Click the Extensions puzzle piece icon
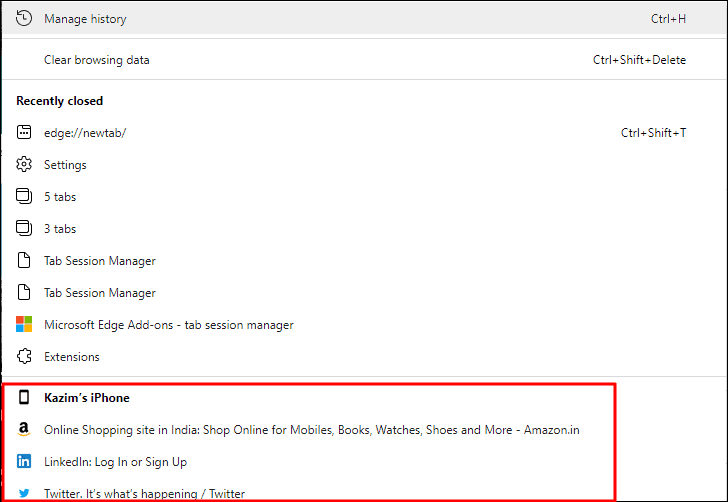Image resolution: width=728 pixels, height=502 pixels. tap(24, 356)
